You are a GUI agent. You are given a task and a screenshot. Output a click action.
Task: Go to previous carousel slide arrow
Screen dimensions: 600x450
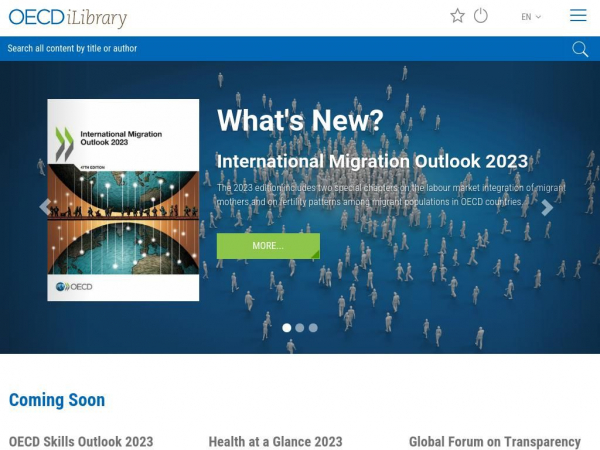(x=45, y=207)
